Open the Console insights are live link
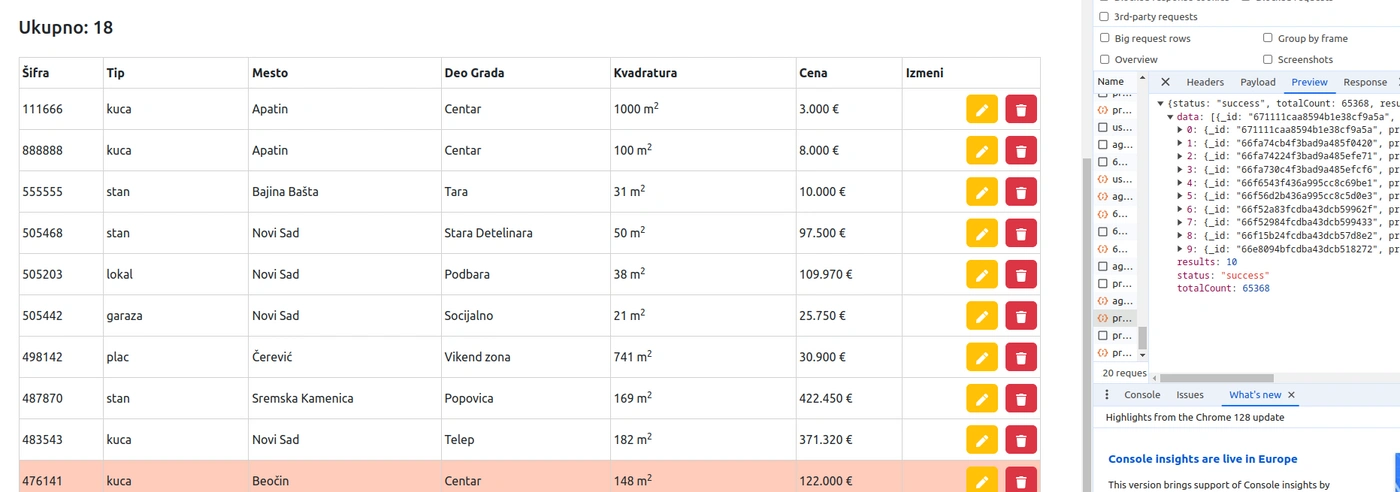 [1202, 459]
